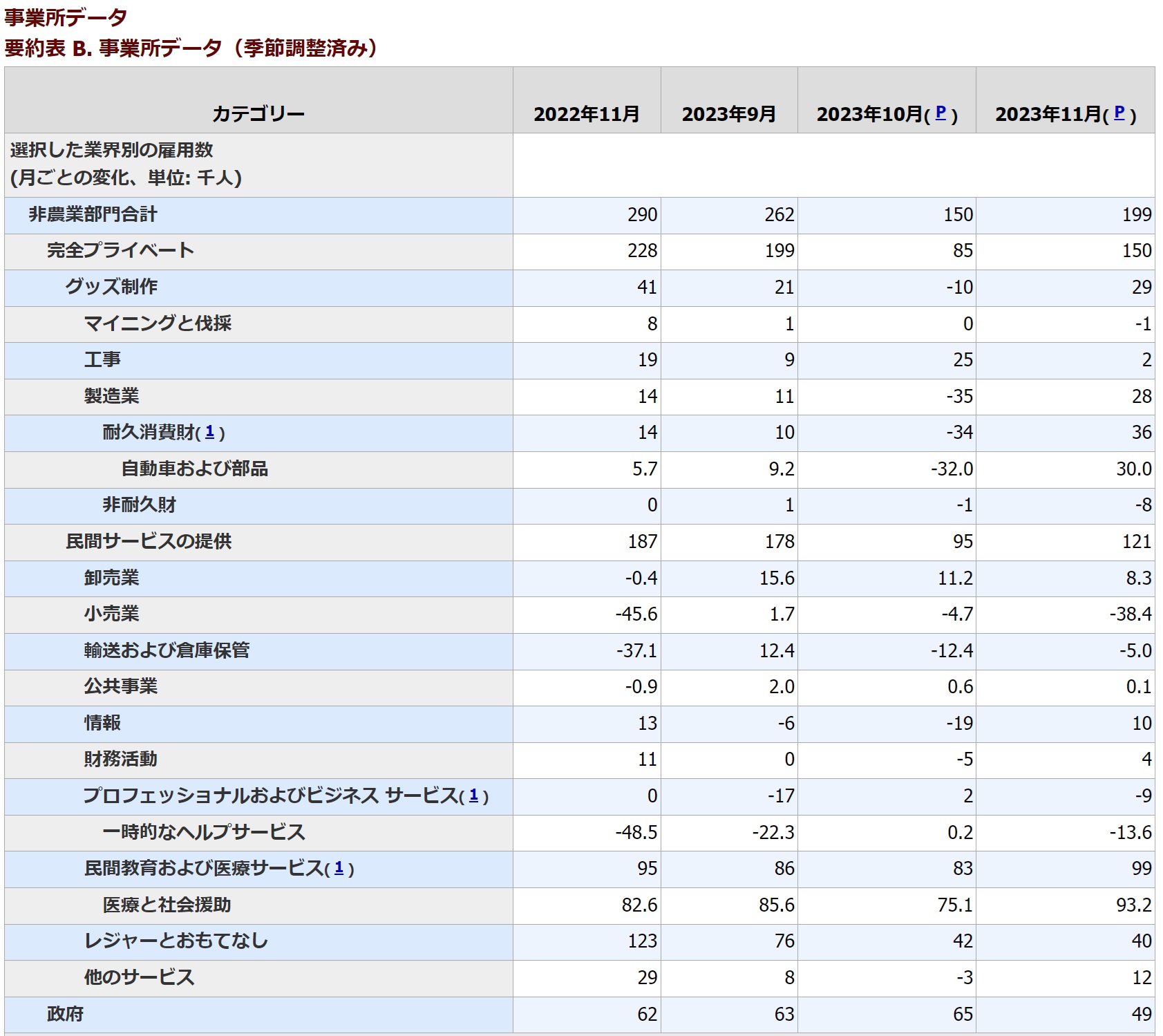Open footnote 1 beside 民間教育および医療サービス
The image size is (1163, 1036).
(339, 868)
